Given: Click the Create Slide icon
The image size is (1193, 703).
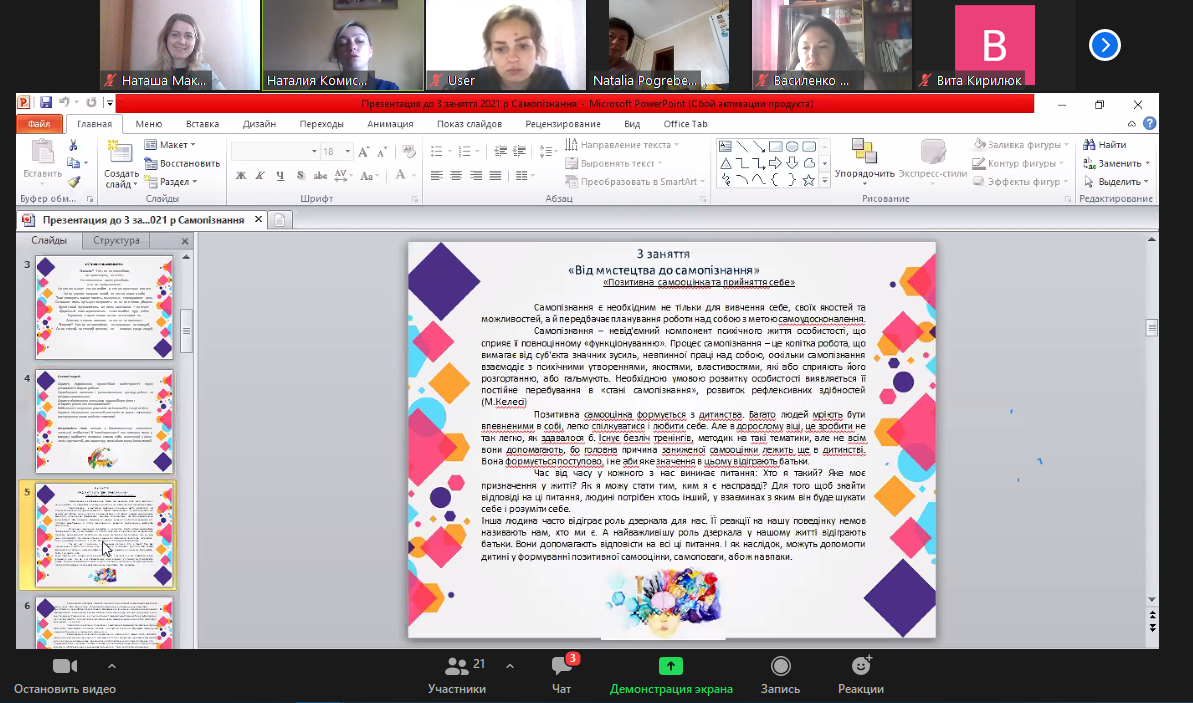Looking at the screenshot, I should (121, 153).
